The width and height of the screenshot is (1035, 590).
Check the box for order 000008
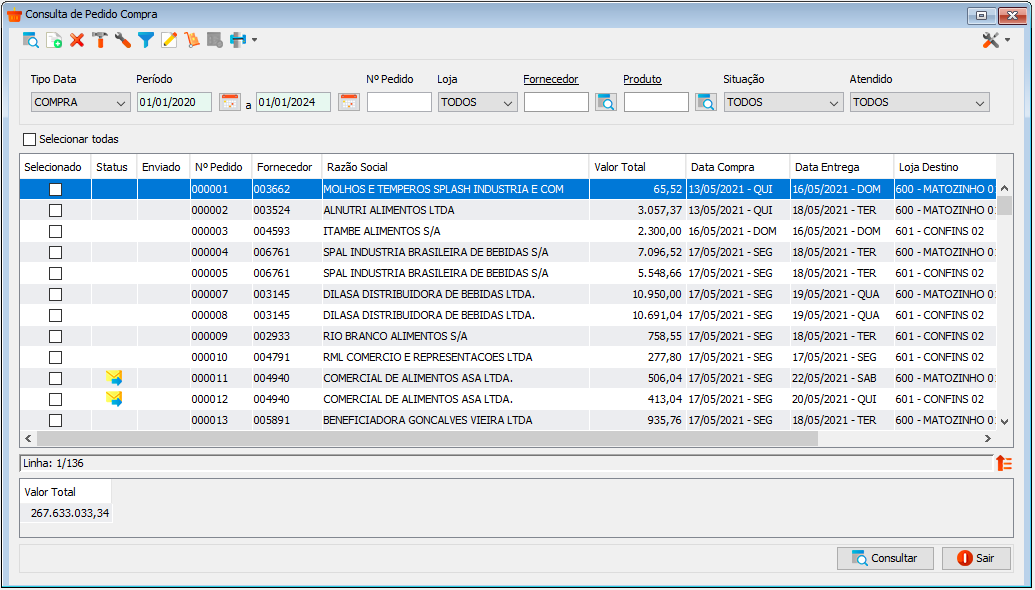(55, 315)
